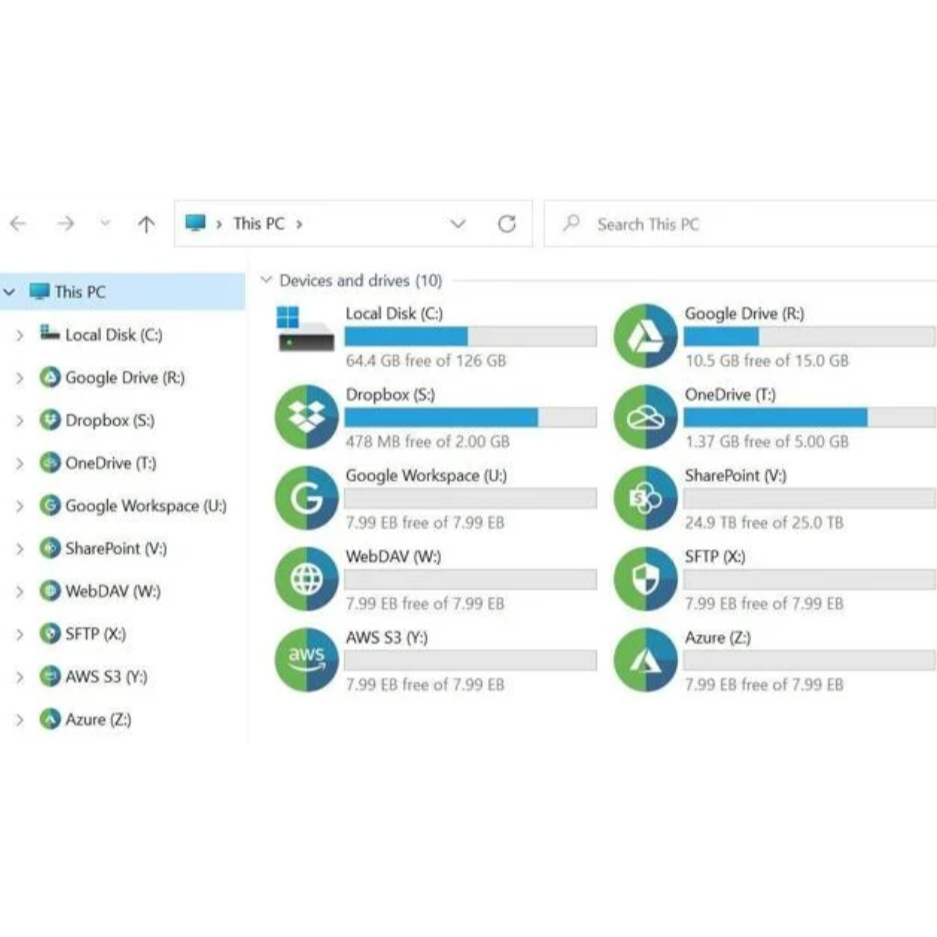This screenshot has width=937, height=937.
Task: Click the small Google Drive icon in sidebar
Action: 50,377
